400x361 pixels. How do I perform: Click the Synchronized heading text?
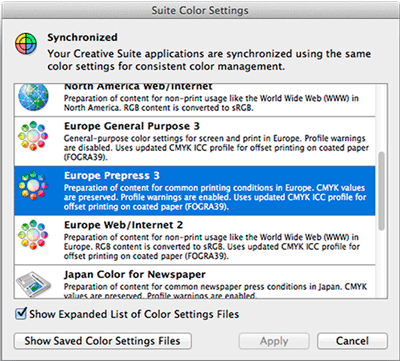[82, 37]
